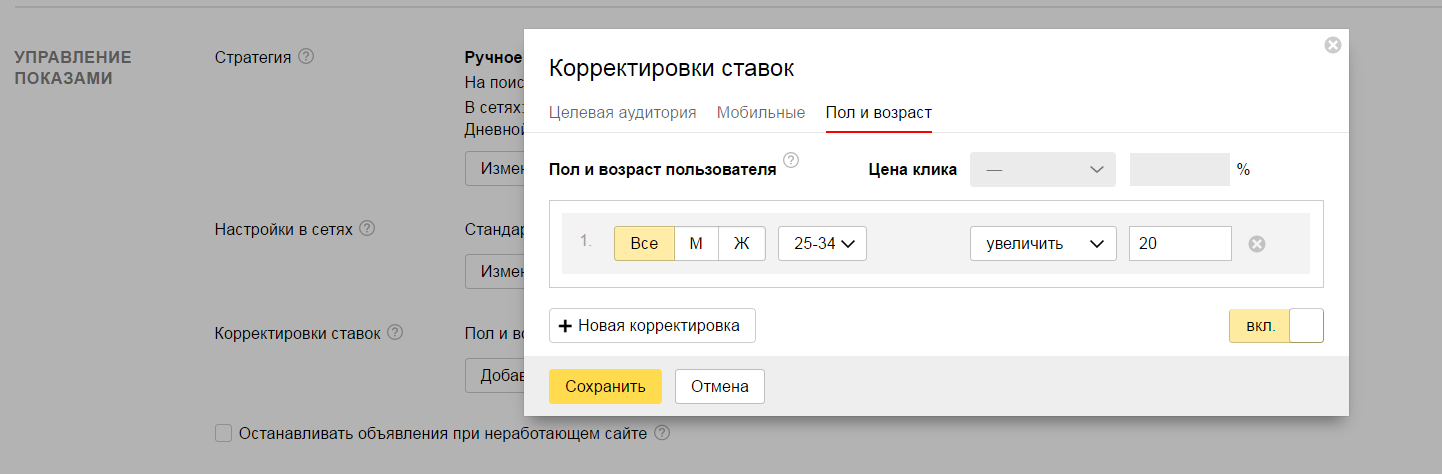Remove adjustment row 1 with delete icon
The width and height of the screenshot is (1442, 474).
[x=1257, y=244]
